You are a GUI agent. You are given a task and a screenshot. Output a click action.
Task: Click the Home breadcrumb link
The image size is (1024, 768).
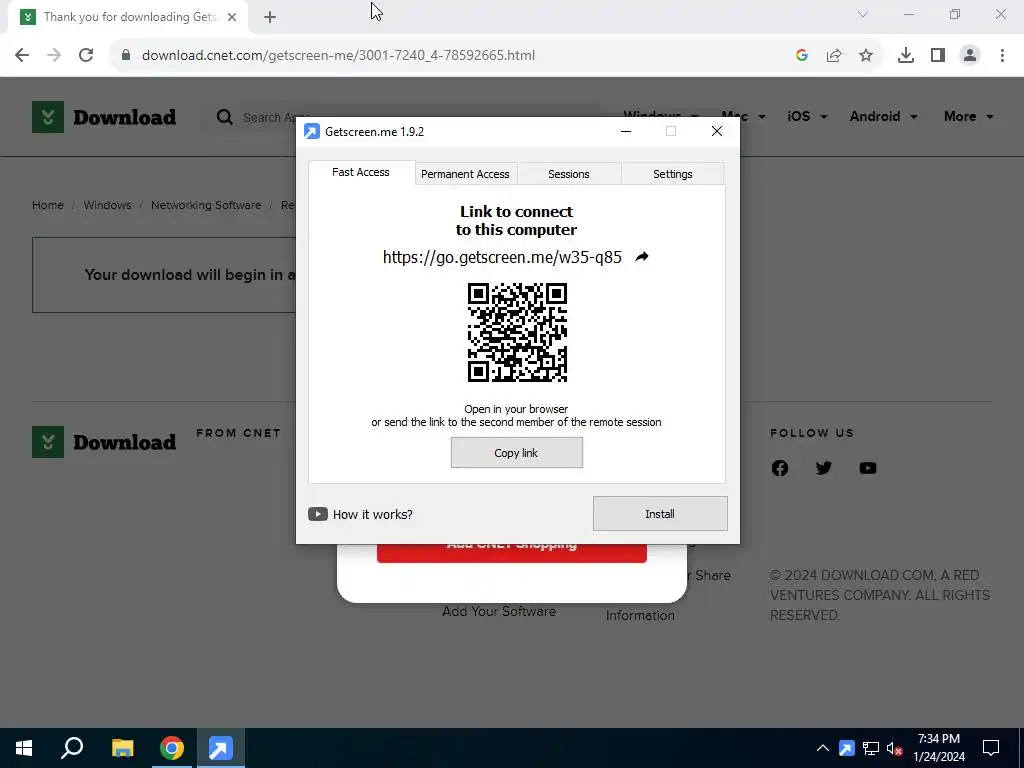(48, 205)
